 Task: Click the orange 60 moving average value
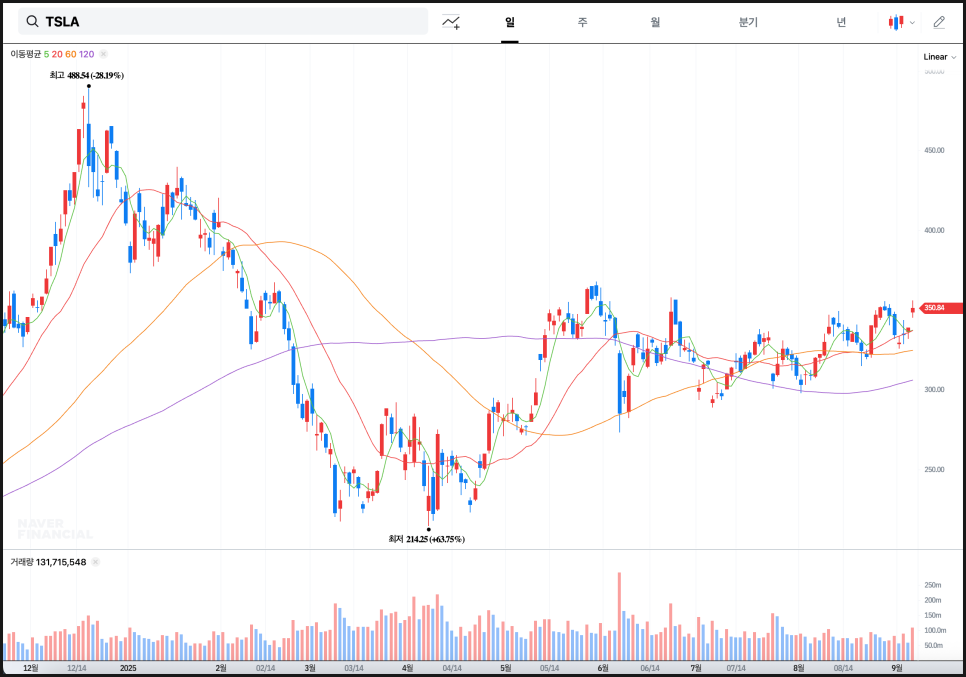(x=71, y=54)
